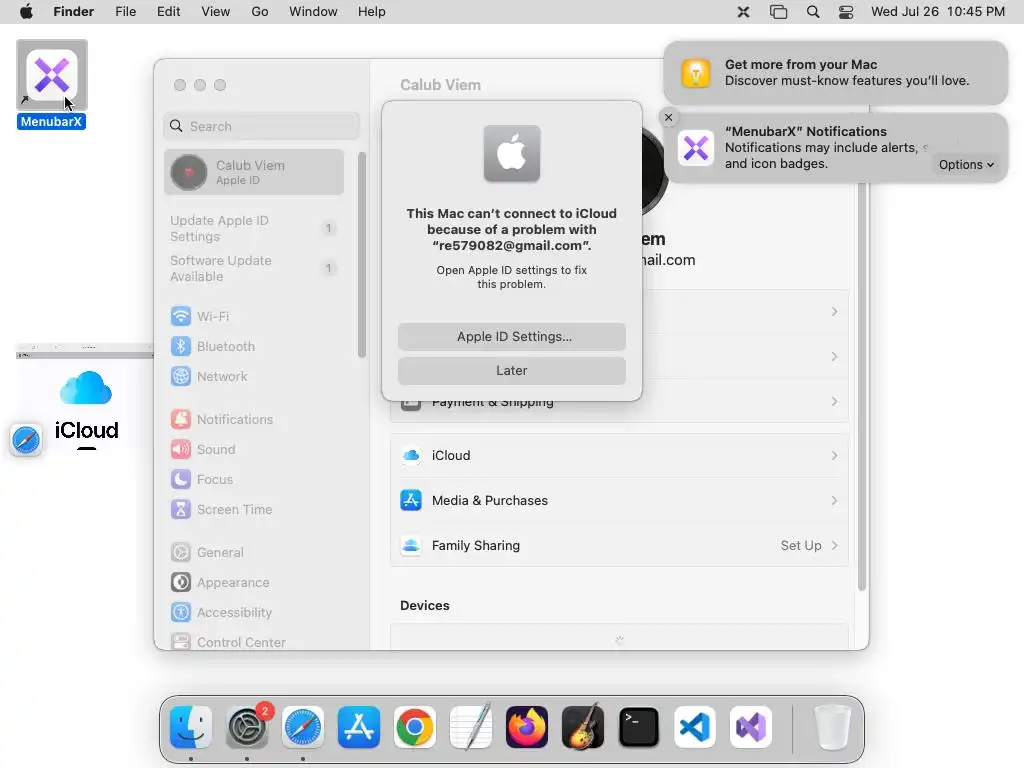
Task: Open the Media & Purchases row
Action: click(619, 500)
